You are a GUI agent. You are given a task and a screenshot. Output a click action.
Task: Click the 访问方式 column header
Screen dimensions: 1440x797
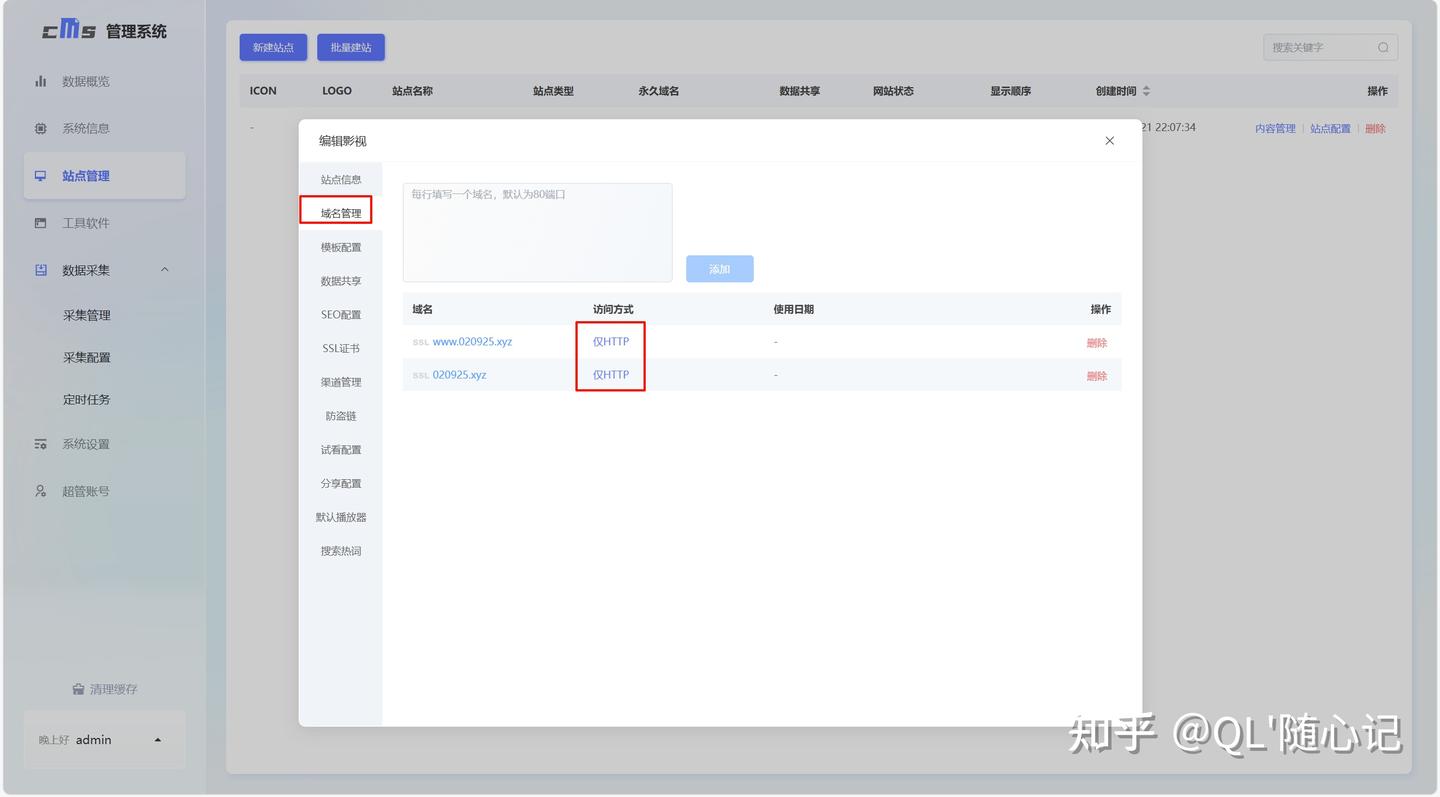tap(613, 310)
